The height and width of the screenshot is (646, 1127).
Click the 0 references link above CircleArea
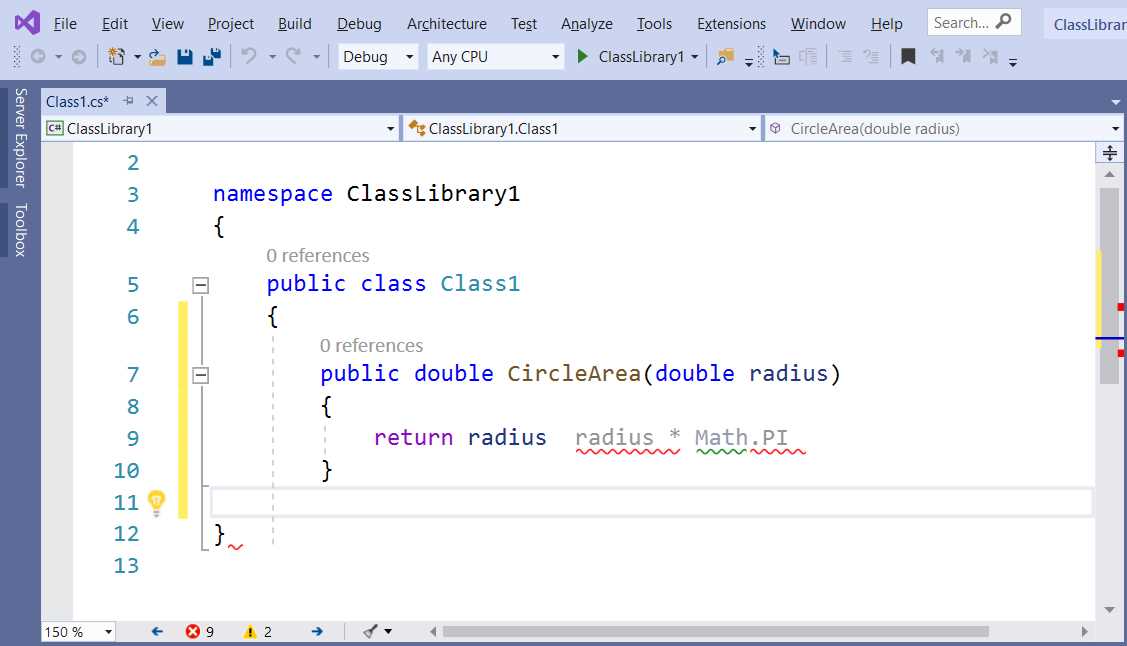coord(371,346)
